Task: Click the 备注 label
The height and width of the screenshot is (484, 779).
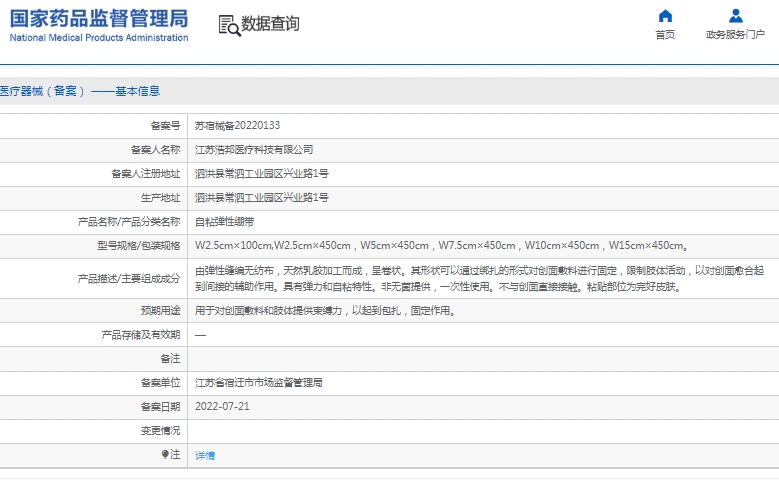Action: coord(170,358)
